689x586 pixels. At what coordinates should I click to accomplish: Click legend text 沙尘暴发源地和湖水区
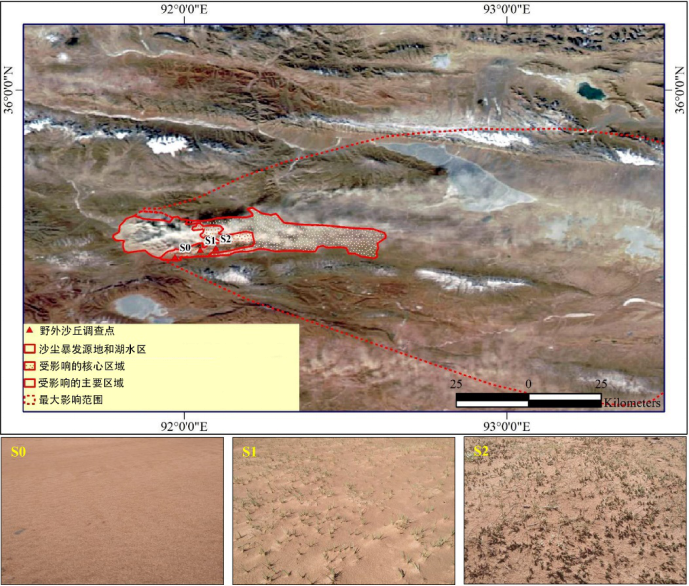pos(92,349)
